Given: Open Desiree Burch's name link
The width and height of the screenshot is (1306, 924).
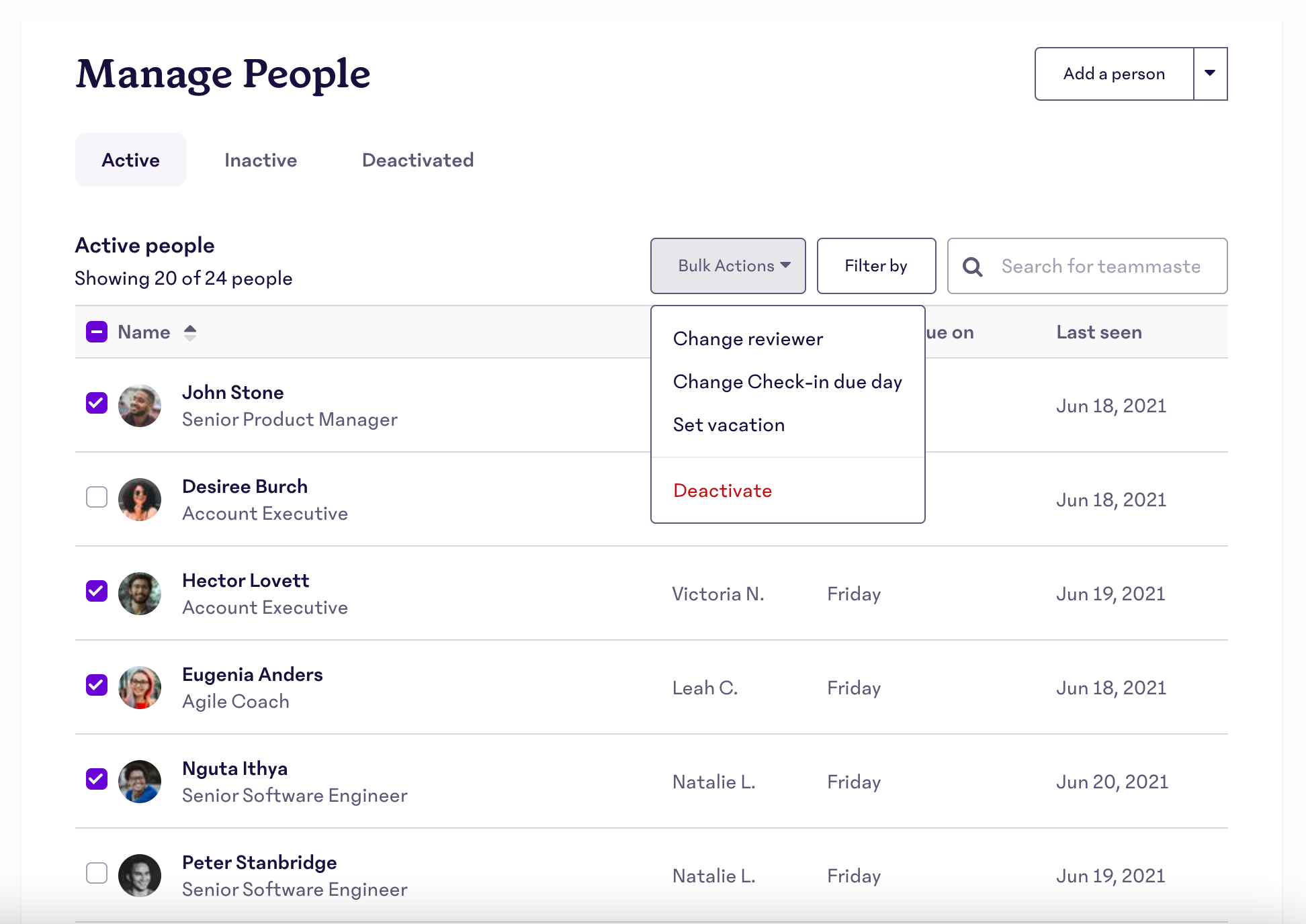Looking at the screenshot, I should pyautogui.click(x=245, y=487).
